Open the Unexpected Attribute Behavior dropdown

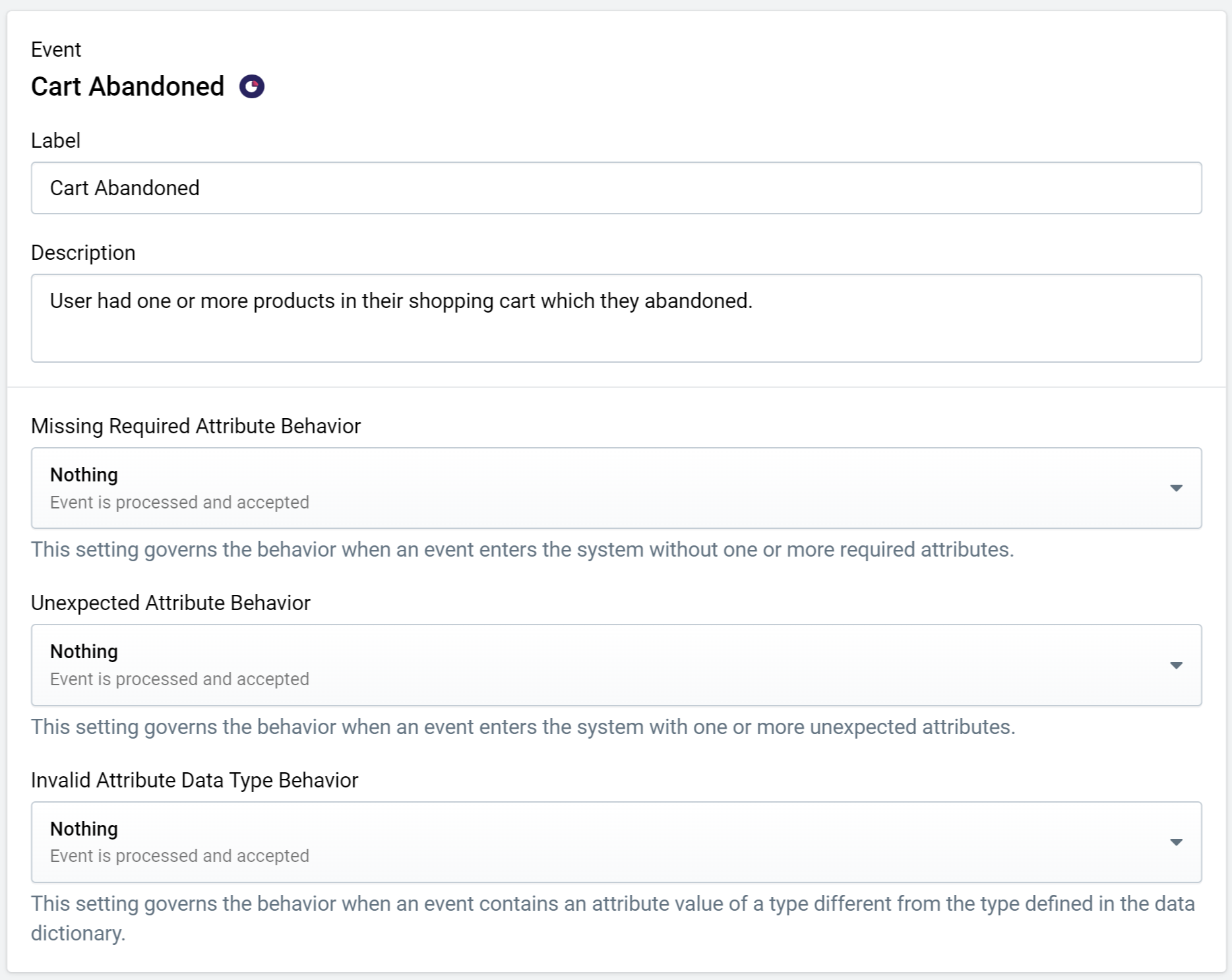616,665
